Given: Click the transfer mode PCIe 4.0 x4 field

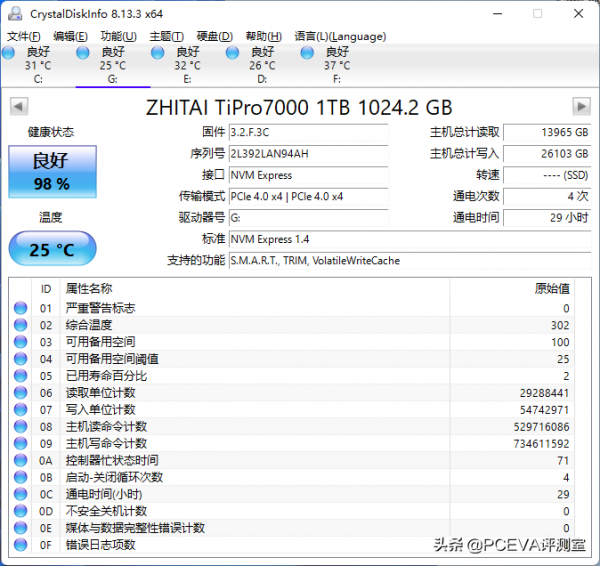Looking at the screenshot, I should [x=308, y=197].
